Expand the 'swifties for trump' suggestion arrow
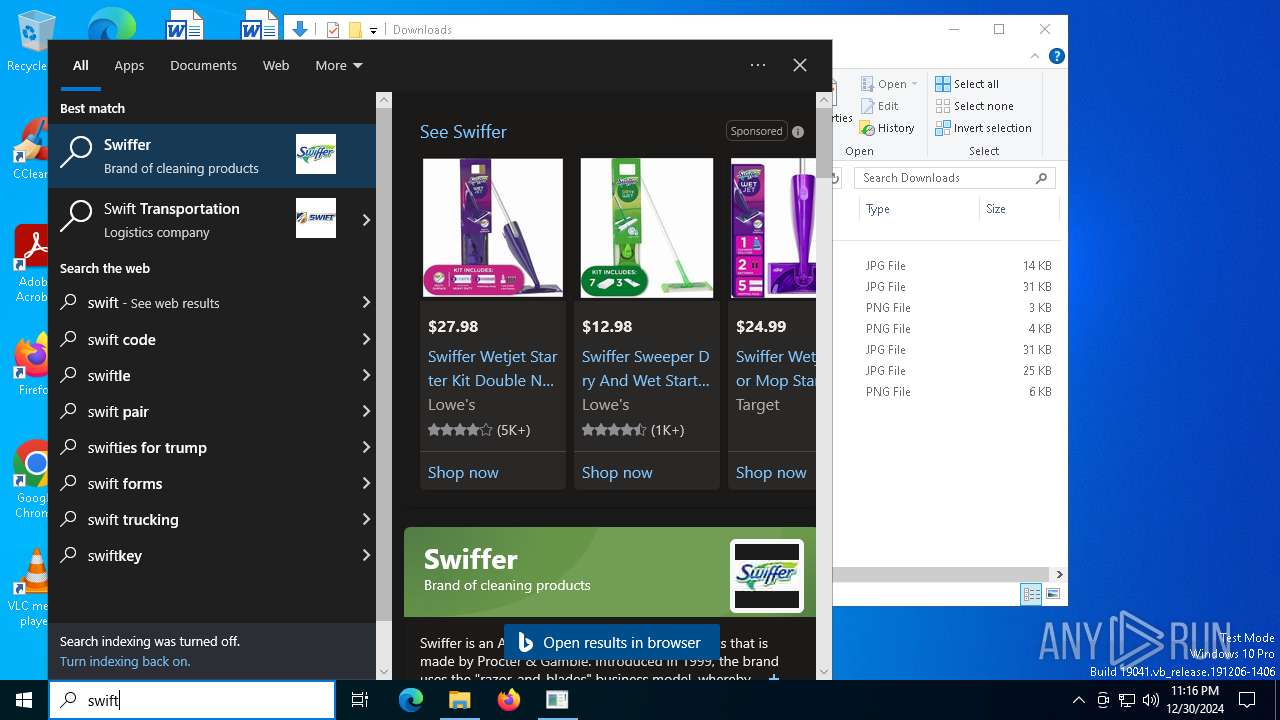 click(x=366, y=448)
